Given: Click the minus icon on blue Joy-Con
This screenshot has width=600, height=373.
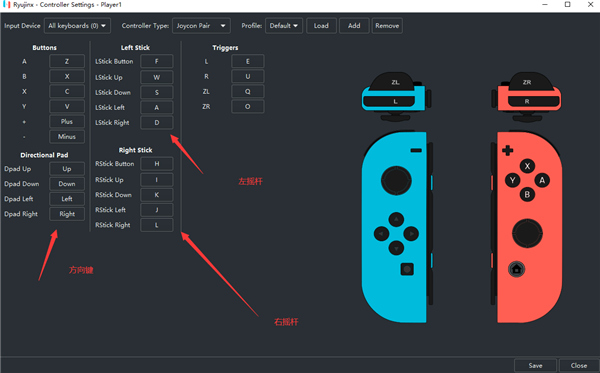Looking at the screenshot, I should pyautogui.click(x=416, y=150).
